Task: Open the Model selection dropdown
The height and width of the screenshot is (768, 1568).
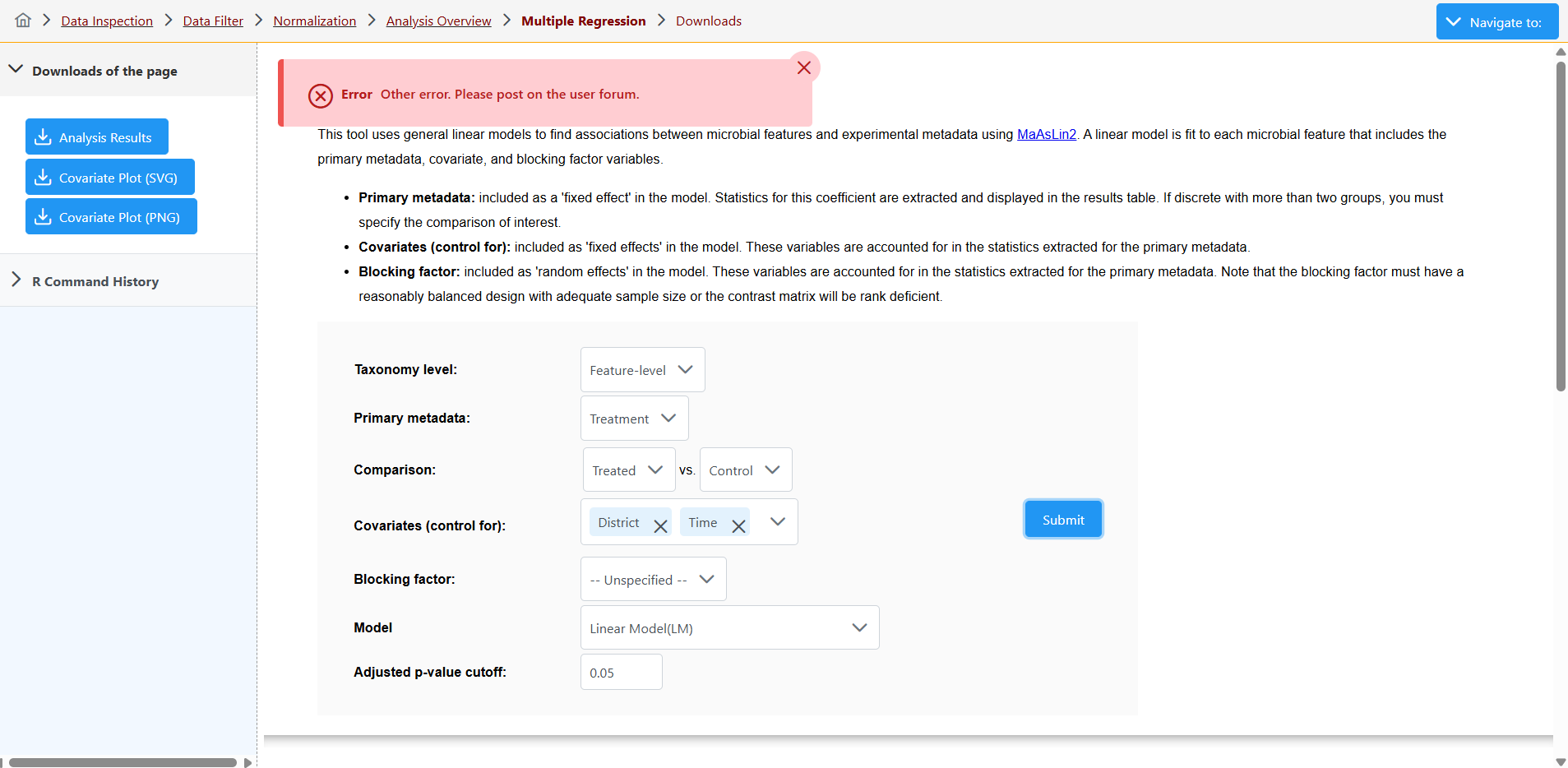Action: (x=729, y=628)
